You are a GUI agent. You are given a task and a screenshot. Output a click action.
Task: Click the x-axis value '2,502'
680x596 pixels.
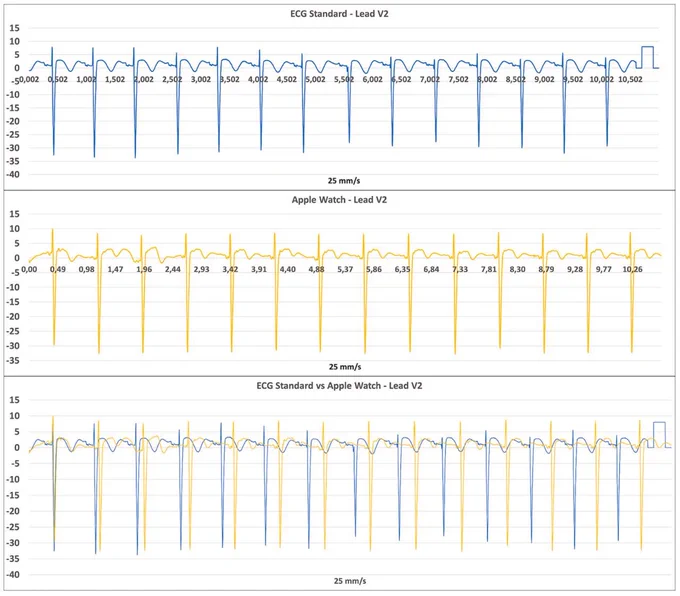point(172,79)
